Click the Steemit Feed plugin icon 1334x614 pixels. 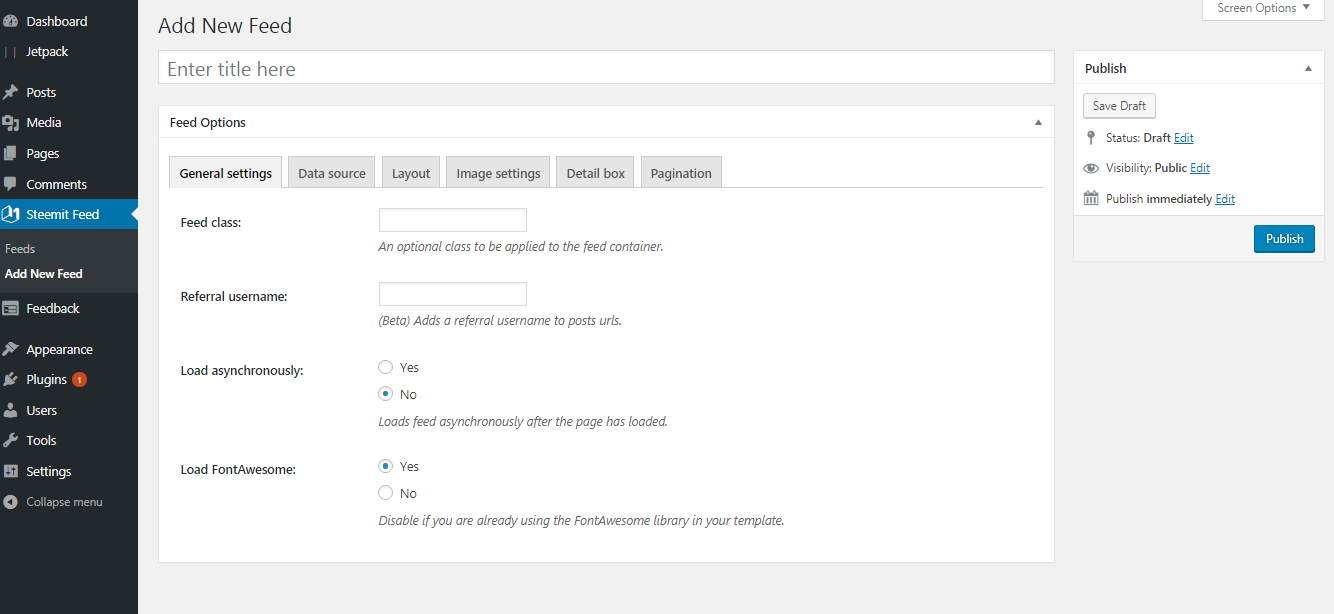[x=10, y=214]
